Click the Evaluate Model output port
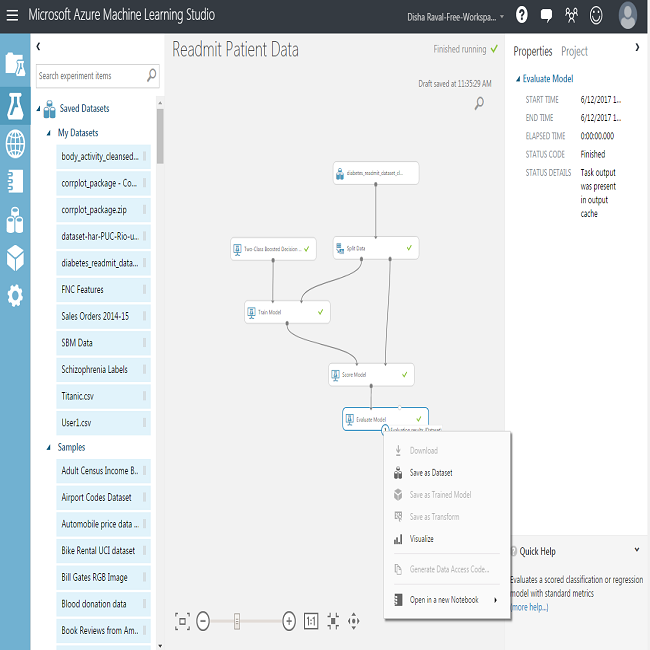The width and height of the screenshot is (650, 650). click(385, 429)
